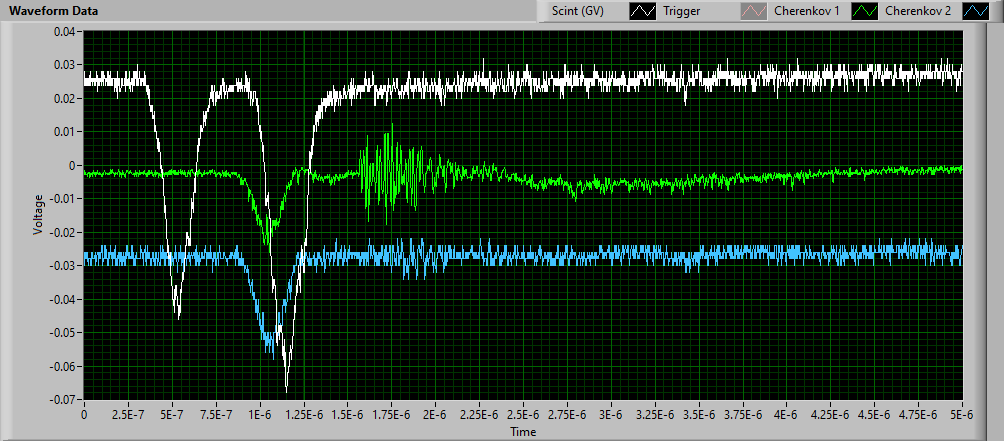Select the Time X-axis label

(523, 431)
